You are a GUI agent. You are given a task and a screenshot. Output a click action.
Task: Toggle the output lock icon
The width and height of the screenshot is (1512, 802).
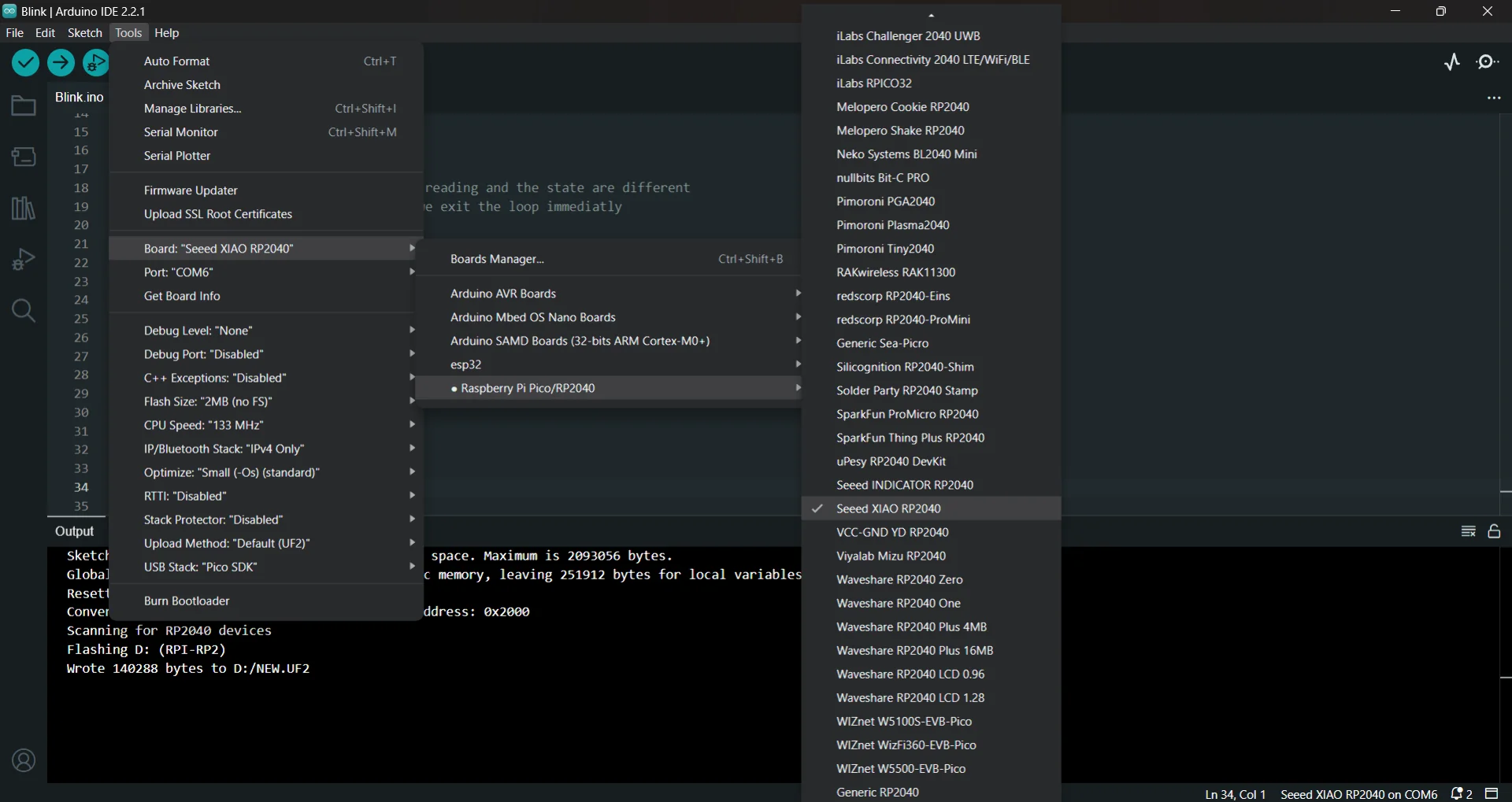1494,531
